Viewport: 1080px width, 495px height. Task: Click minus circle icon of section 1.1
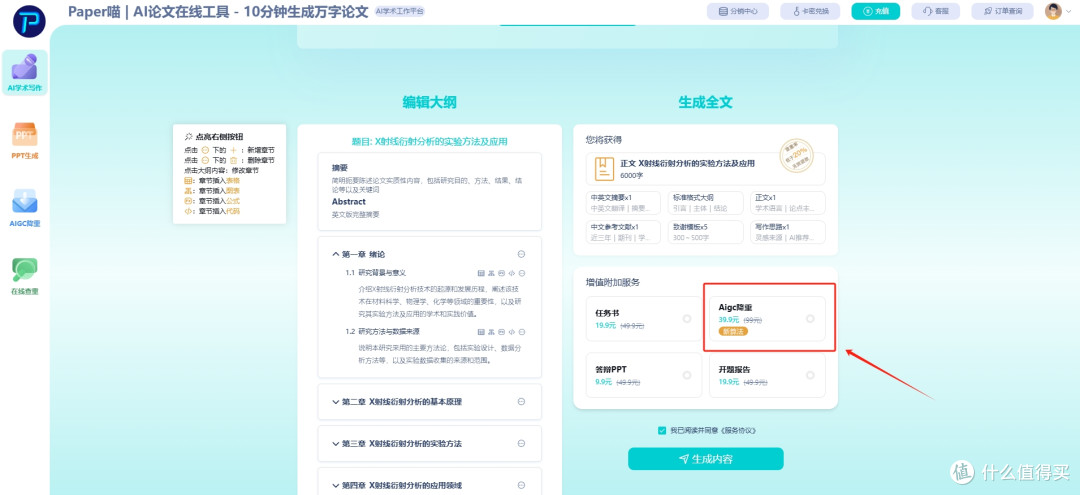[521, 273]
